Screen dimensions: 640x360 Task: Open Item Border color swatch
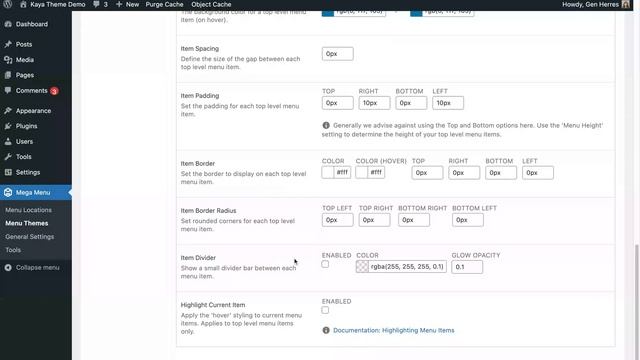click(328, 173)
